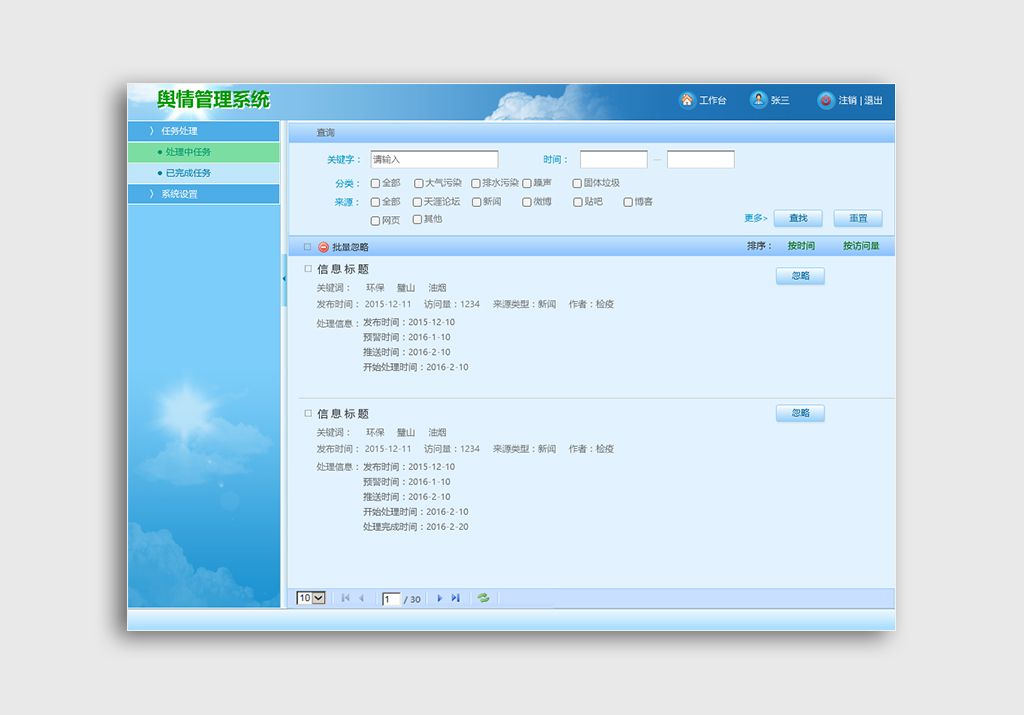Check the 天涯论坛 source box

417,202
